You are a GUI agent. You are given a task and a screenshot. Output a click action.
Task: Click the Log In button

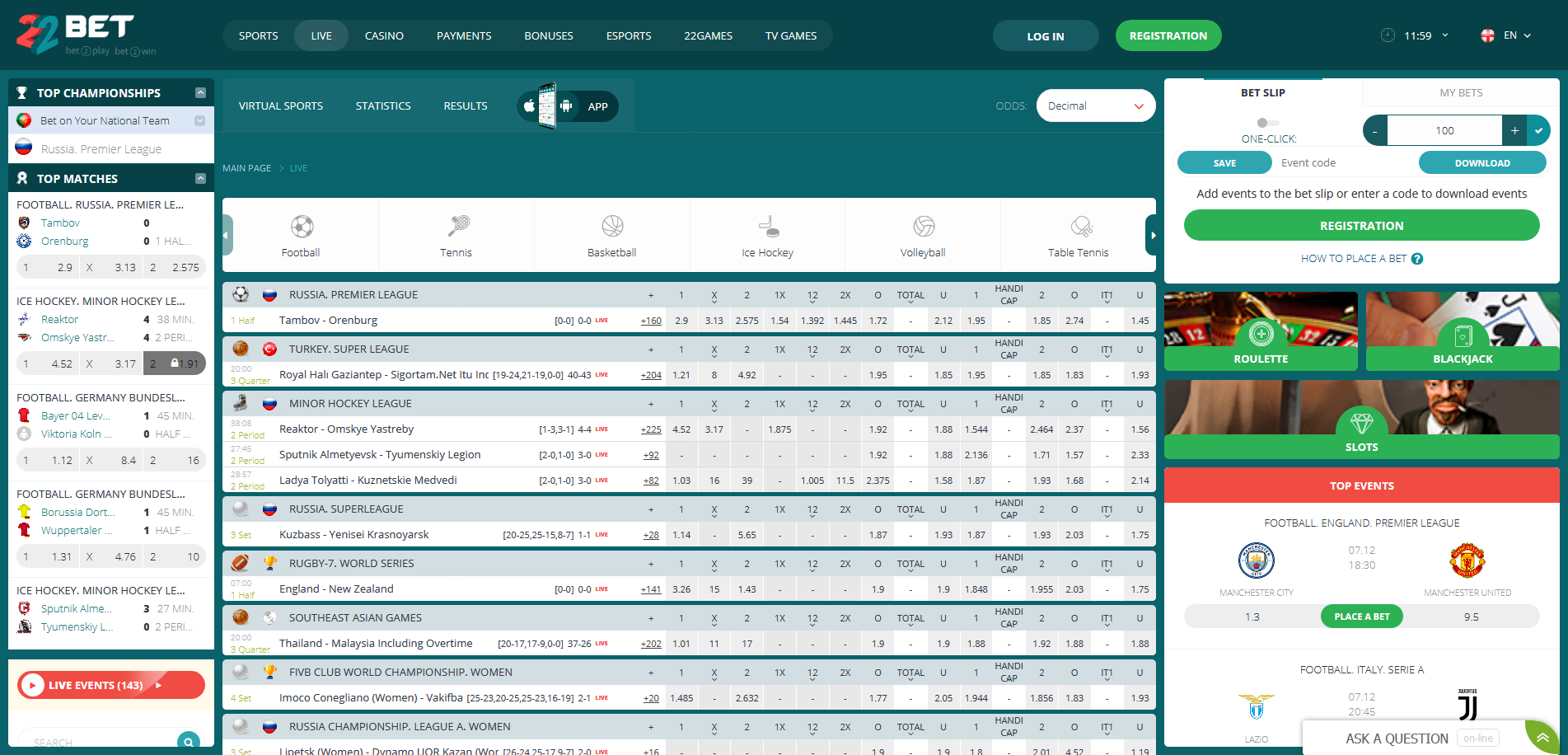tap(1046, 35)
